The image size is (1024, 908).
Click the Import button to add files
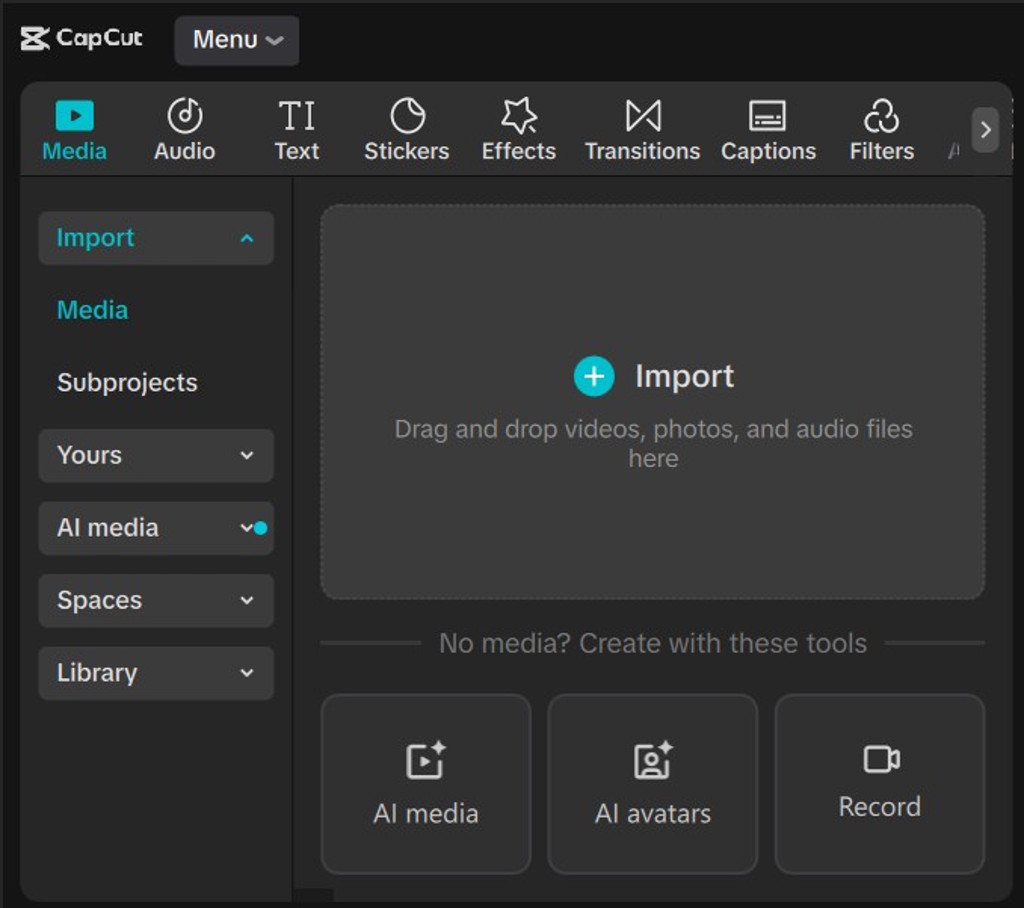653,376
